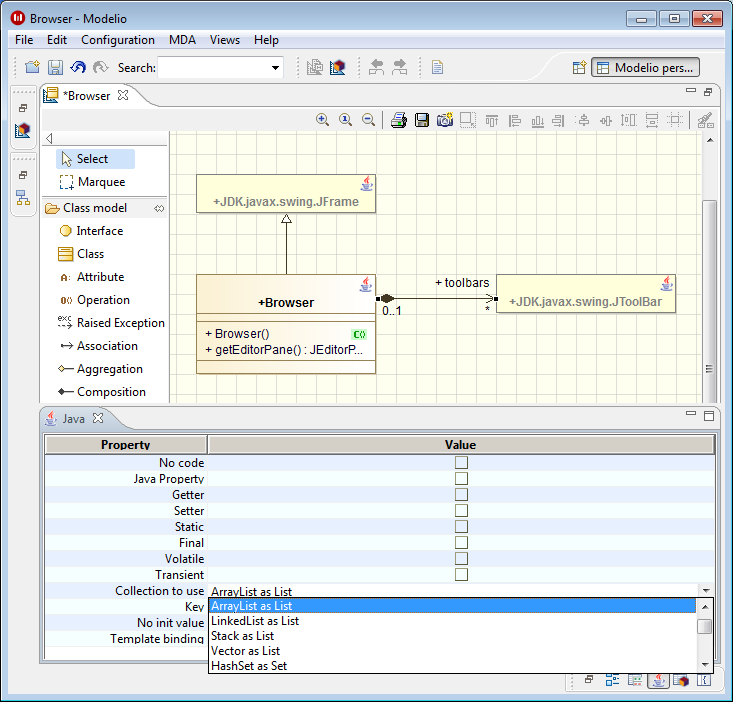
Task: Pick the Raised Exception tool
Action: [111, 322]
